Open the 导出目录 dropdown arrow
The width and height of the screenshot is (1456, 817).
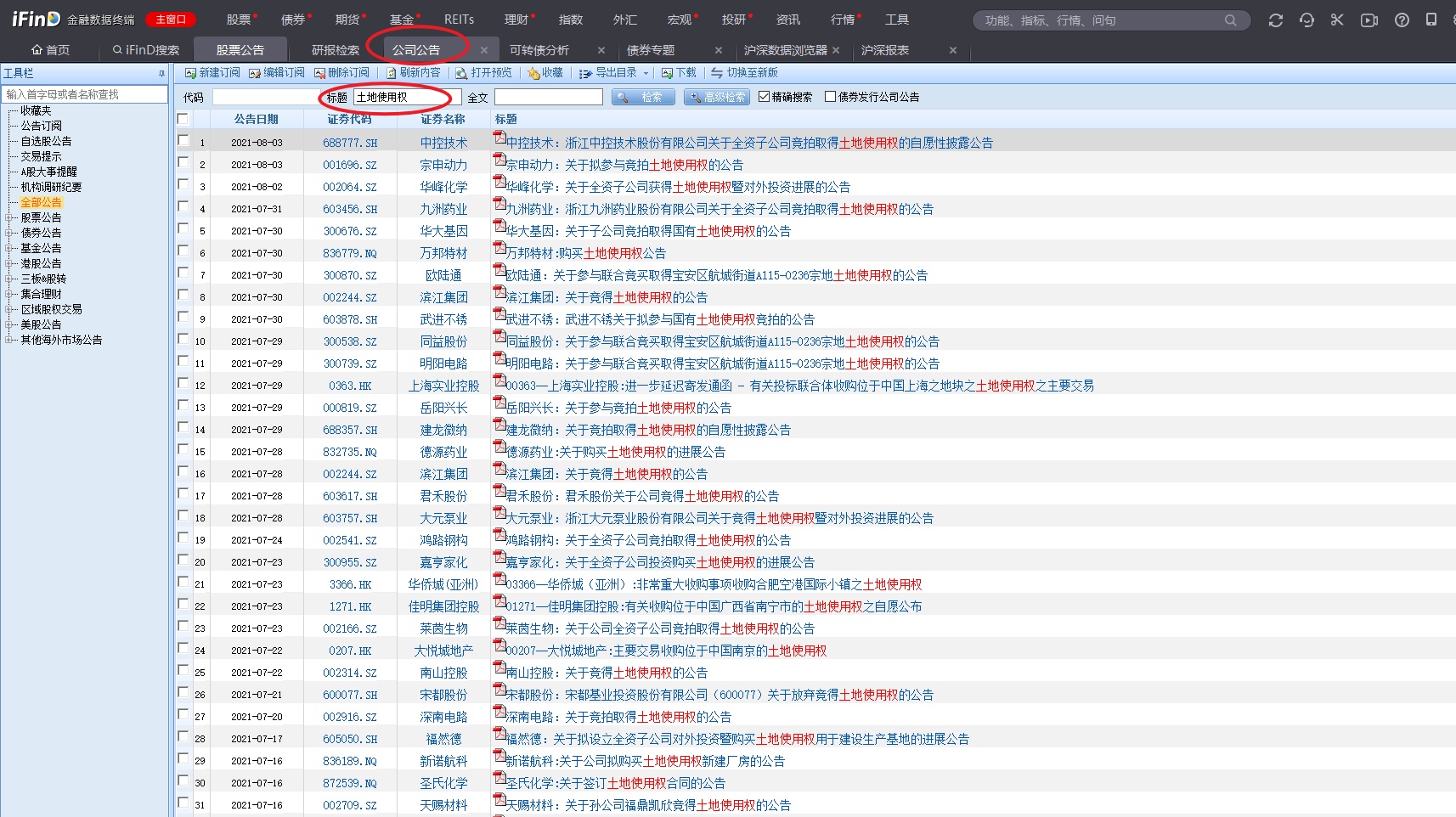pyautogui.click(x=646, y=74)
